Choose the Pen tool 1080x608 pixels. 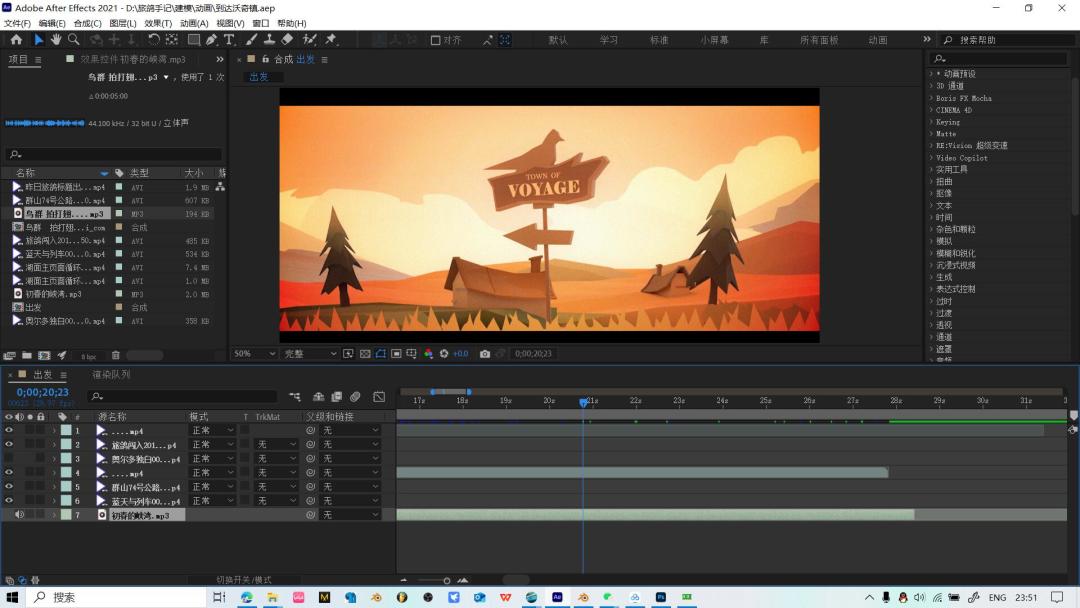pyautogui.click(x=212, y=40)
